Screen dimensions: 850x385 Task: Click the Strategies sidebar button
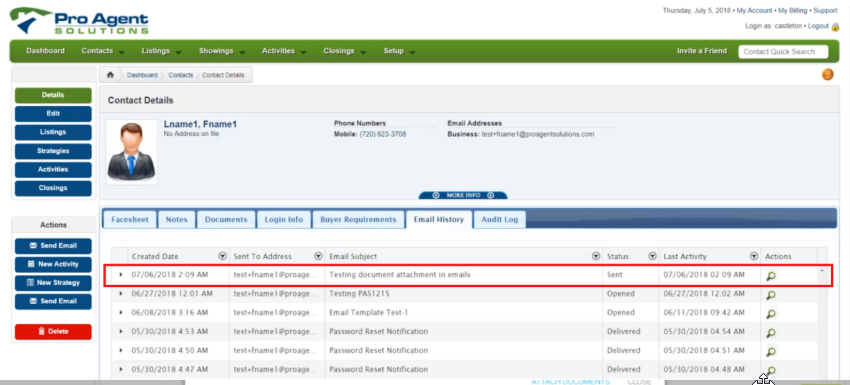[53, 151]
